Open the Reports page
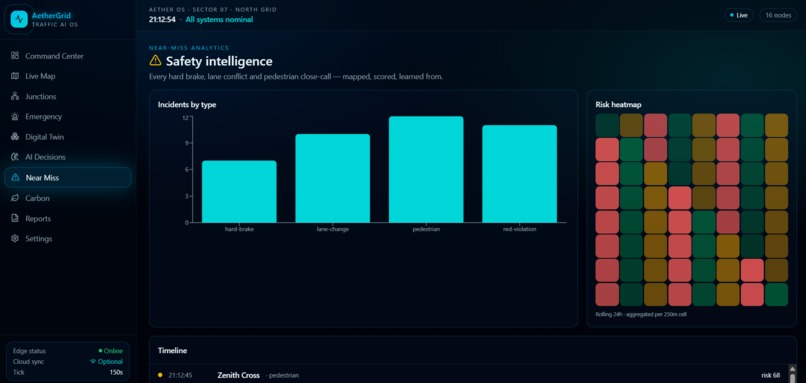Viewport: 806px width, 383px height. point(68,218)
